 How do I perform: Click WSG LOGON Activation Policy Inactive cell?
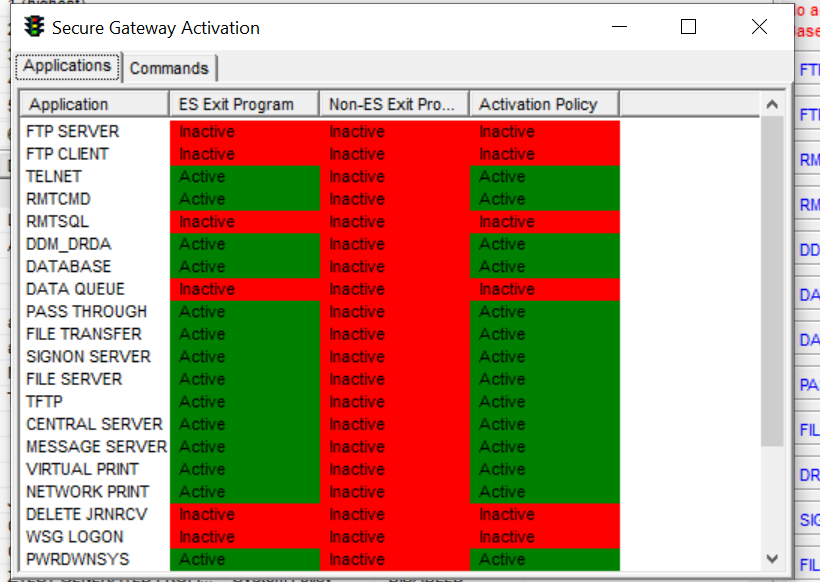pyautogui.click(x=545, y=537)
